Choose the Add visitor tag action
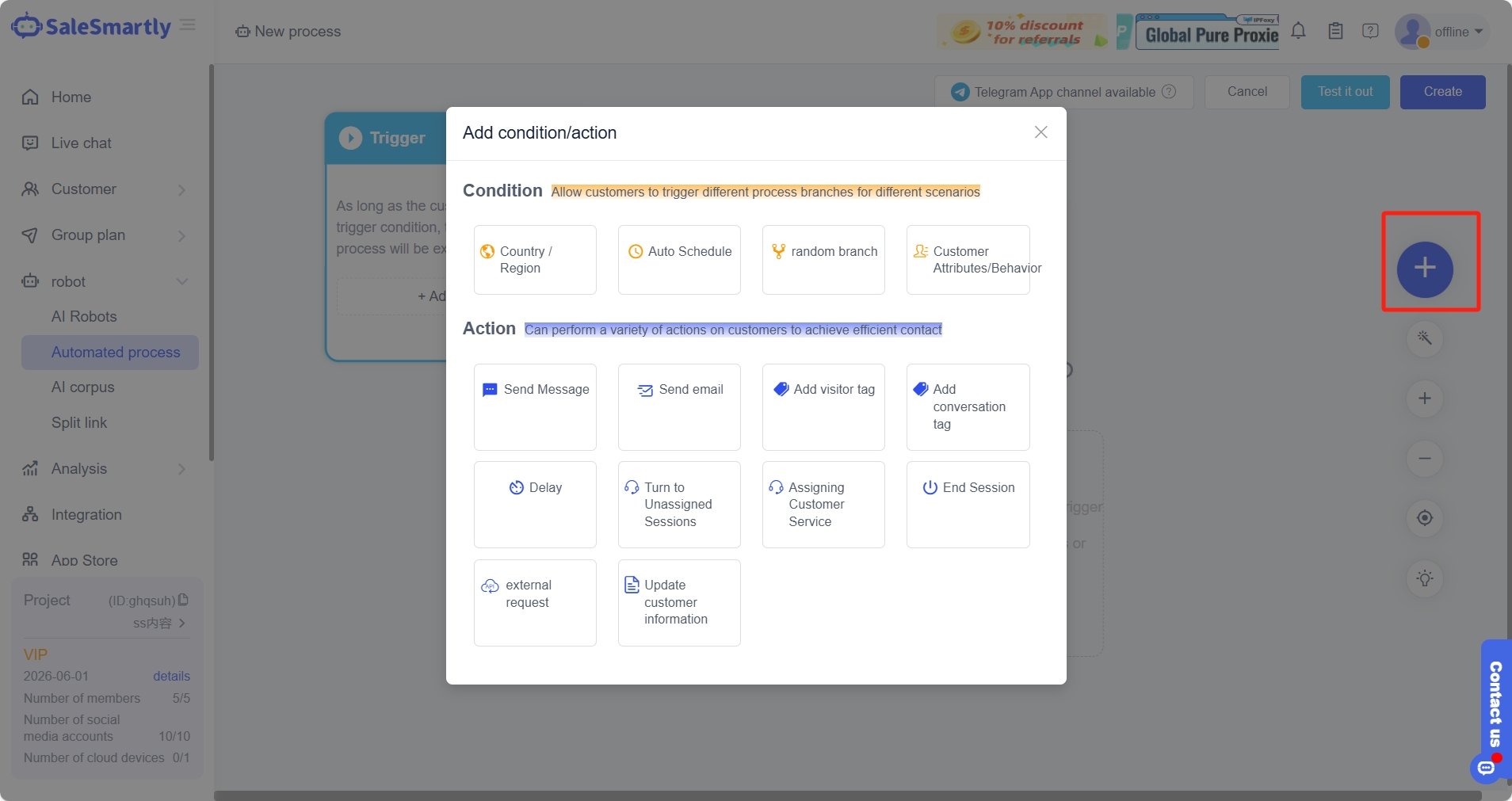The image size is (1512, 801). (x=823, y=406)
